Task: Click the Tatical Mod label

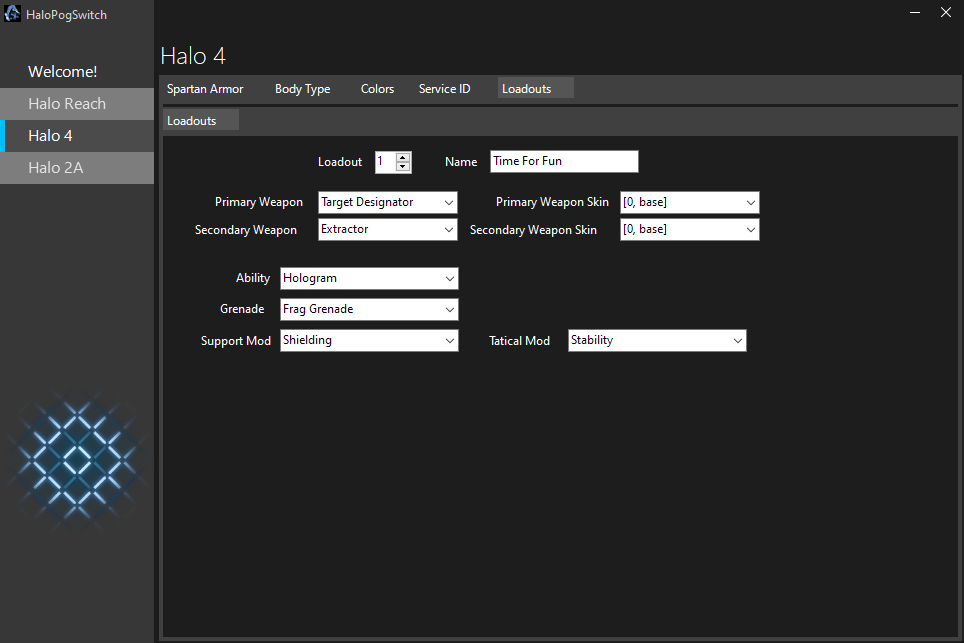Action: coord(519,341)
